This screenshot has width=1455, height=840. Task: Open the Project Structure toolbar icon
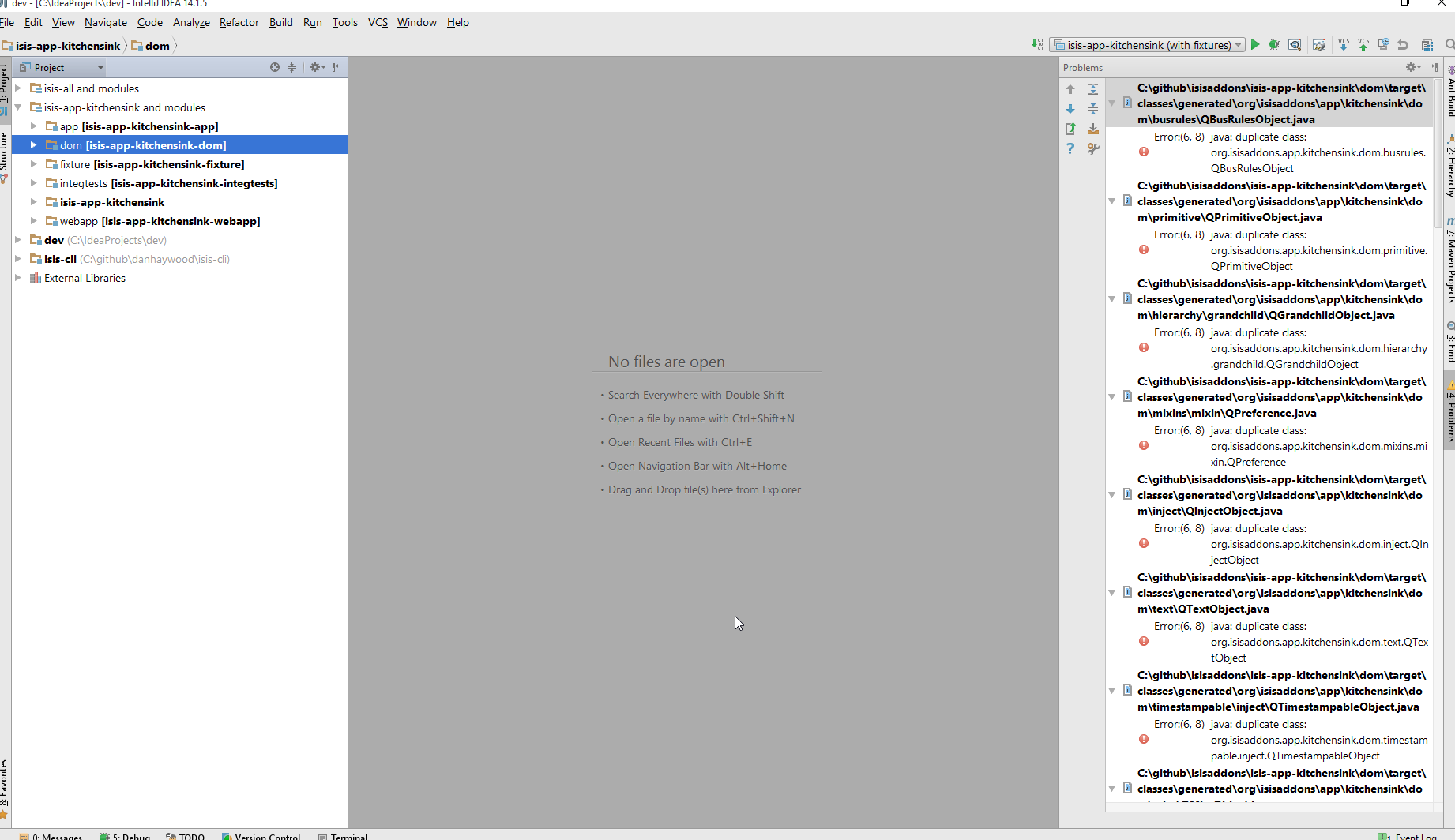pyautogui.click(x=1427, y=45)
